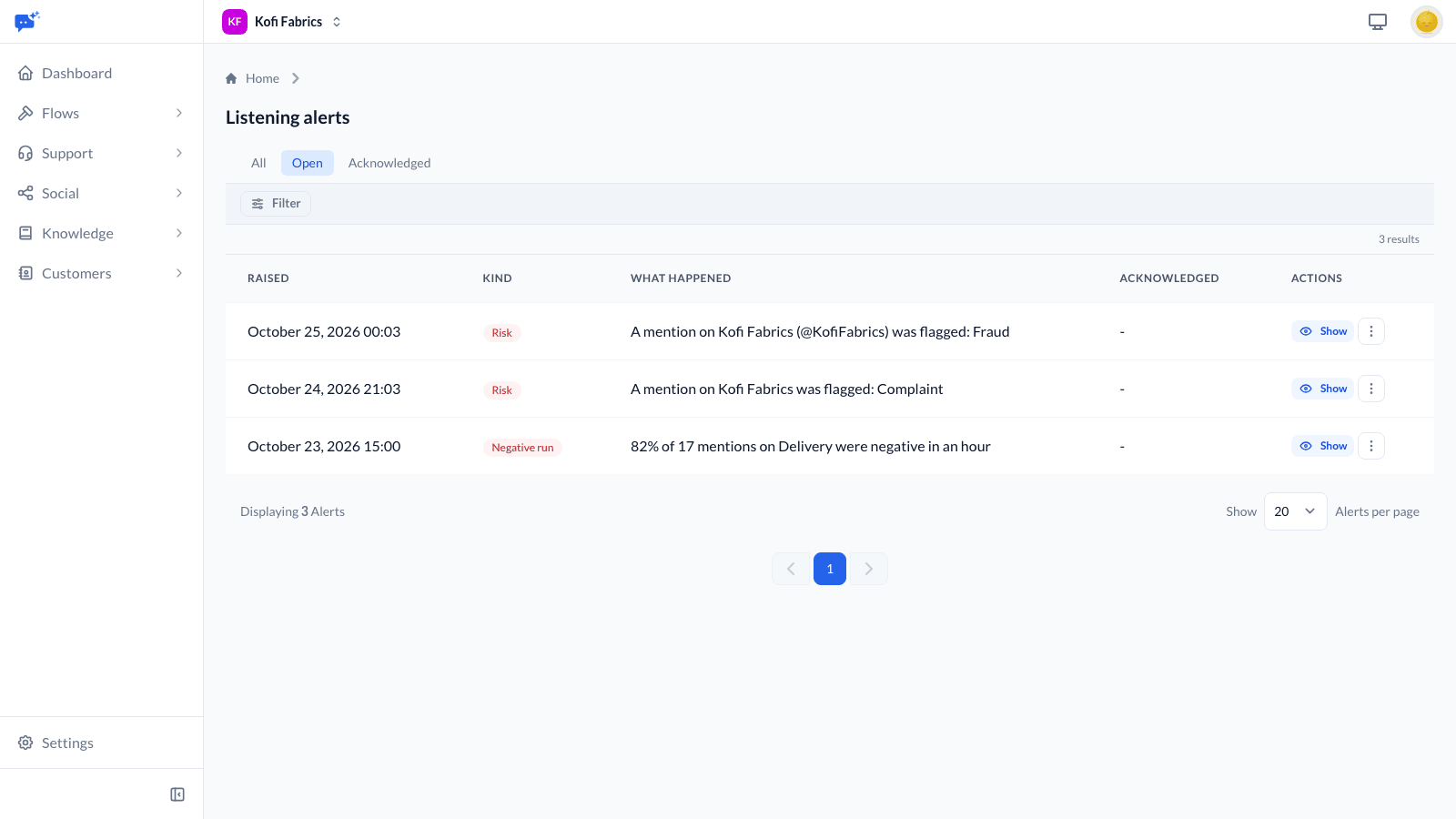
Task: Click the Home breadcrumb link
Action: [262, 78]
